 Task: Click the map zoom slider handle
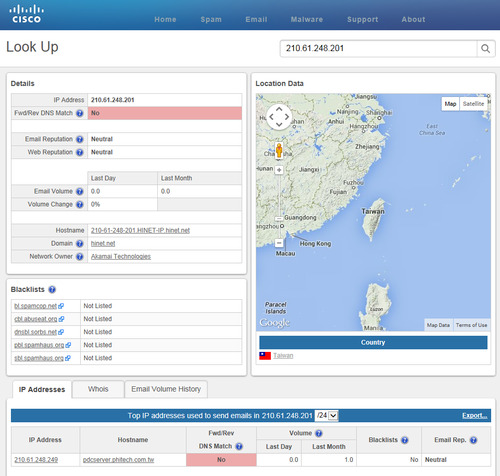click(279, 219)
